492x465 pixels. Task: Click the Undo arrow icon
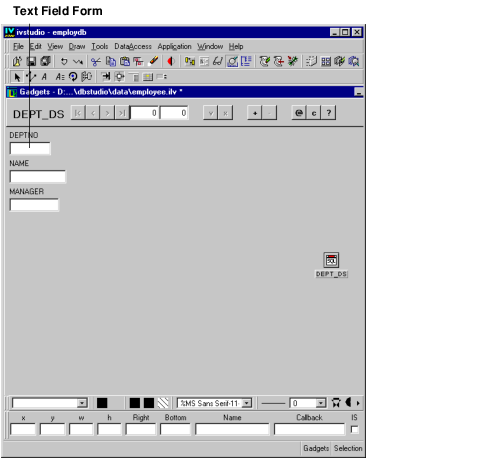64,62
